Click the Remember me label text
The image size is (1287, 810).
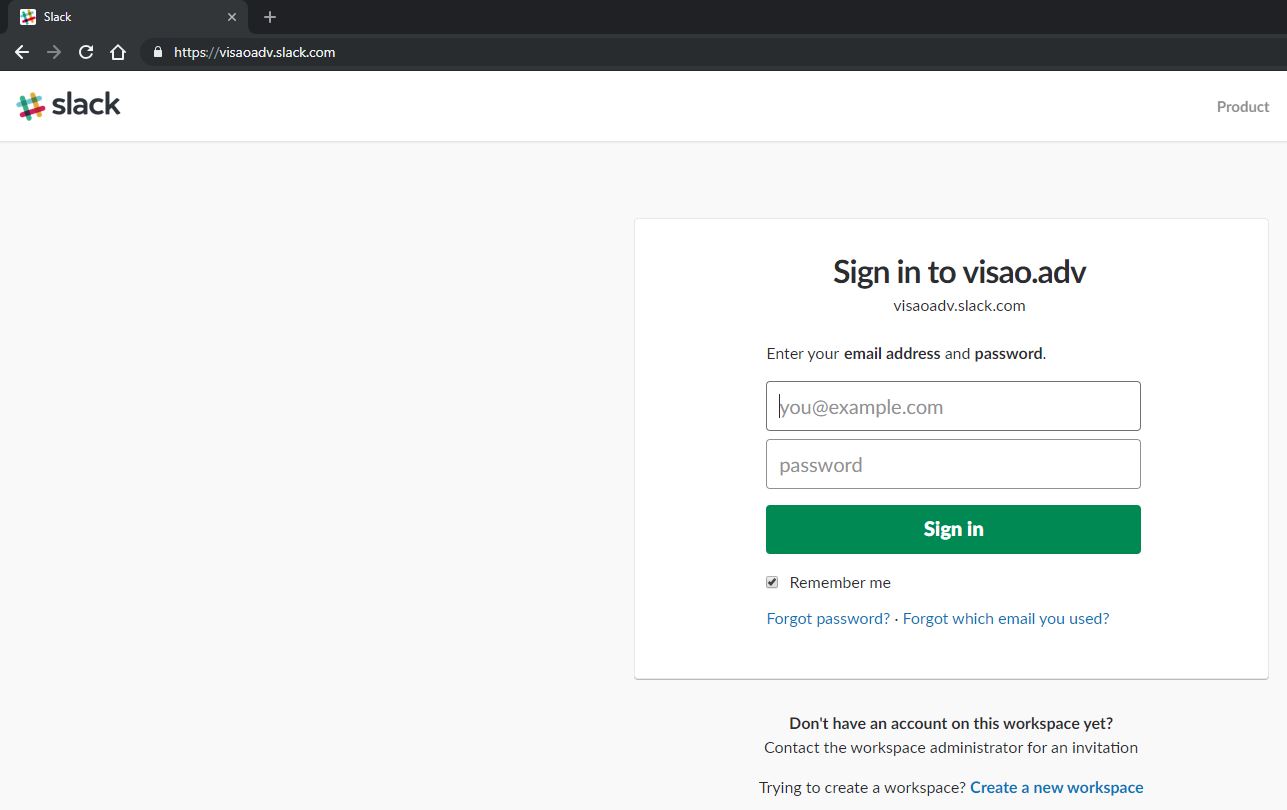coord(840,582)
